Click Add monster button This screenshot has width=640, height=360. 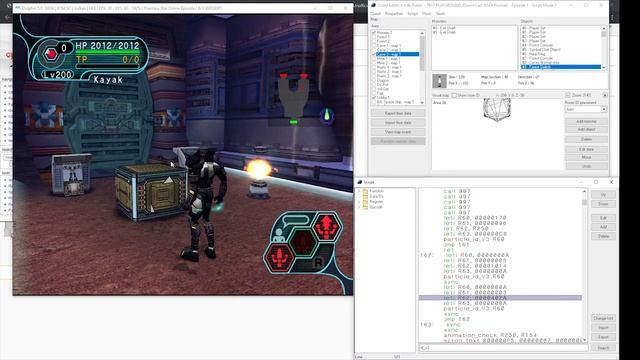click(x=587, y=122)
